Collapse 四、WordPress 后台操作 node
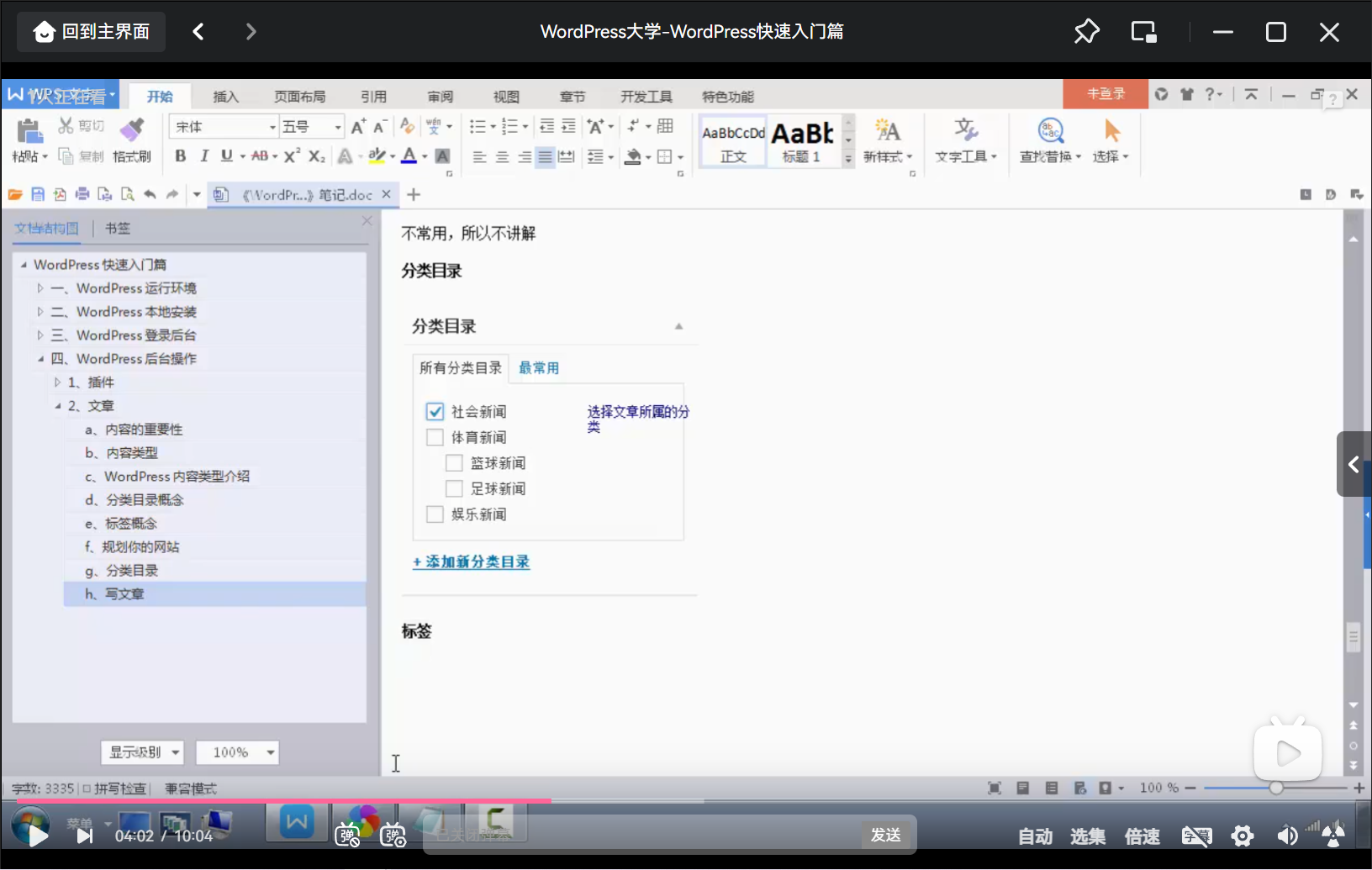Viewport: 1372px width, 870px height. [x=40, y=359]
